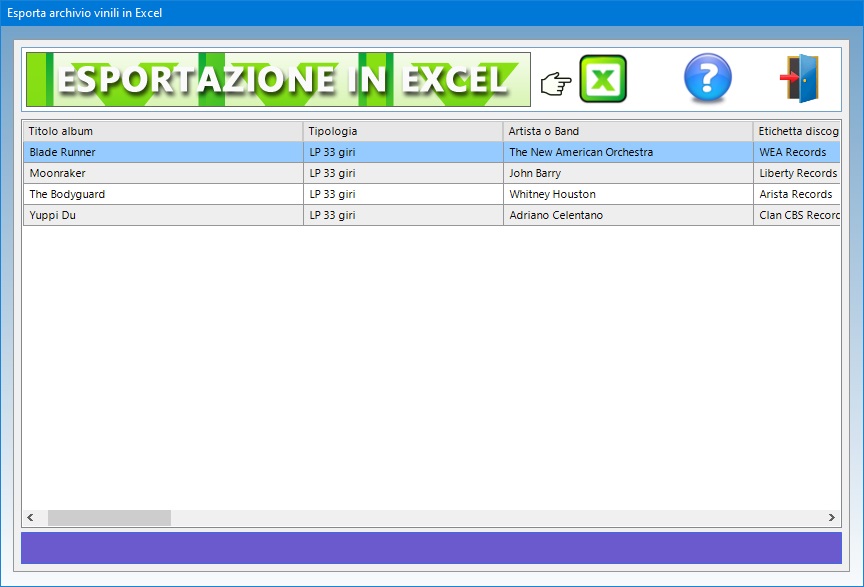864x587 pixels.
Task: Sort by Titolo album column header
Action: pyautogui.click(x=162, y=131)
